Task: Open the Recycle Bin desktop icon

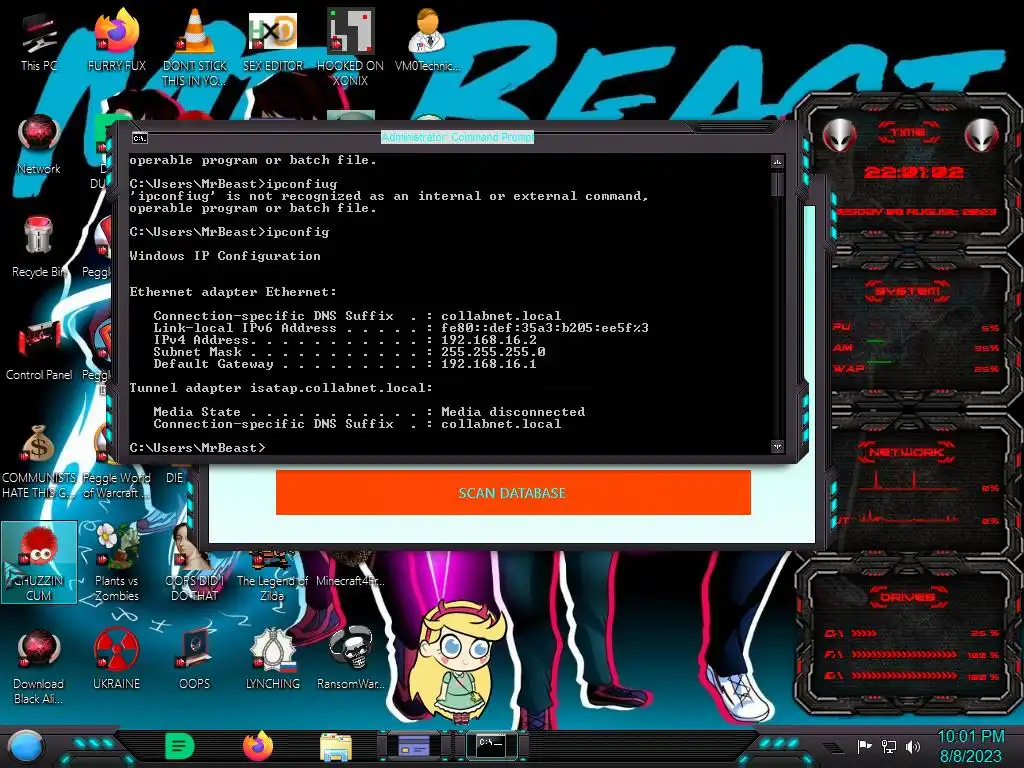Action: coord(39,247)
